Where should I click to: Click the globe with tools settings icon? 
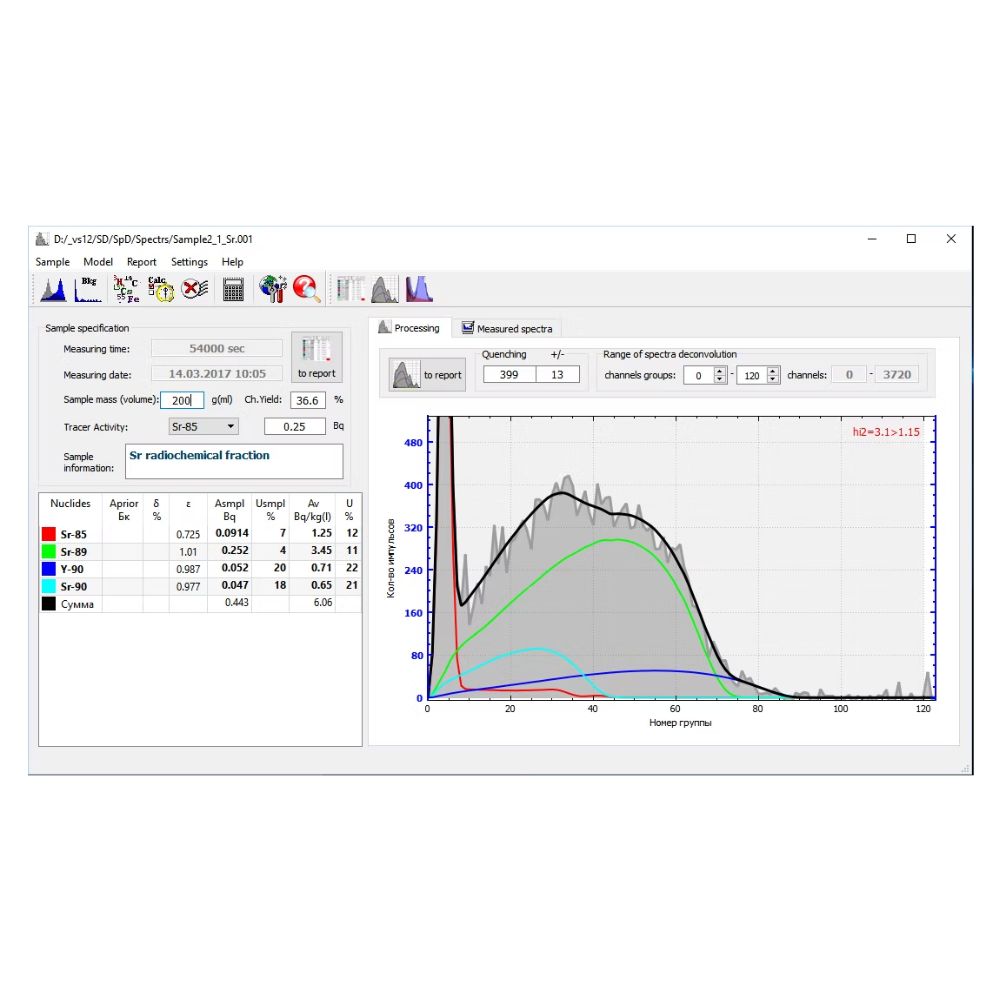coord(272,289)
